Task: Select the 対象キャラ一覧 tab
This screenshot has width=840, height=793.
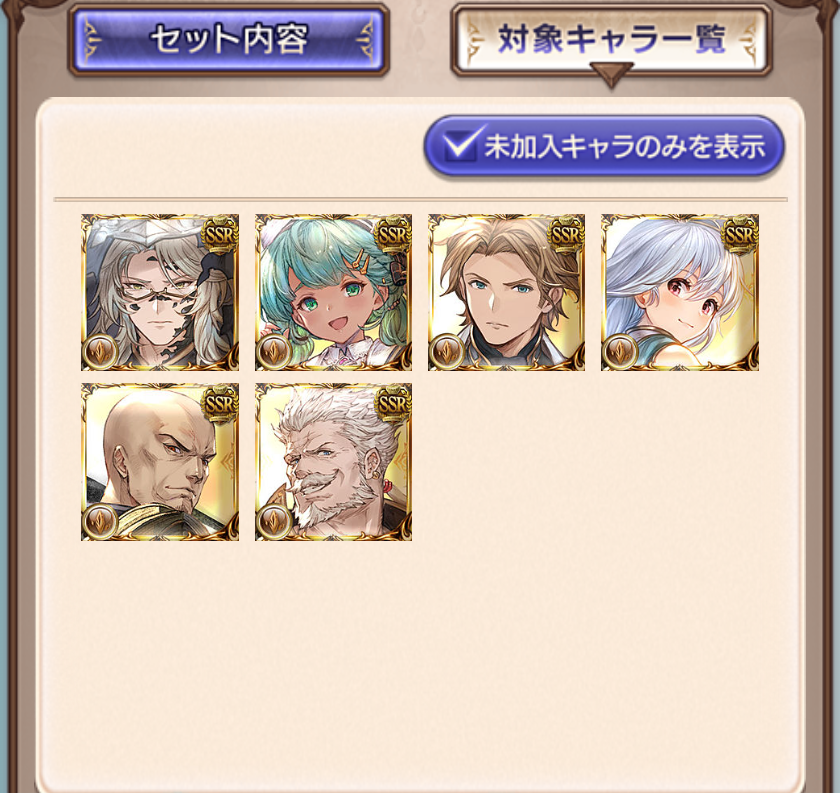Action: pos(611,40)
